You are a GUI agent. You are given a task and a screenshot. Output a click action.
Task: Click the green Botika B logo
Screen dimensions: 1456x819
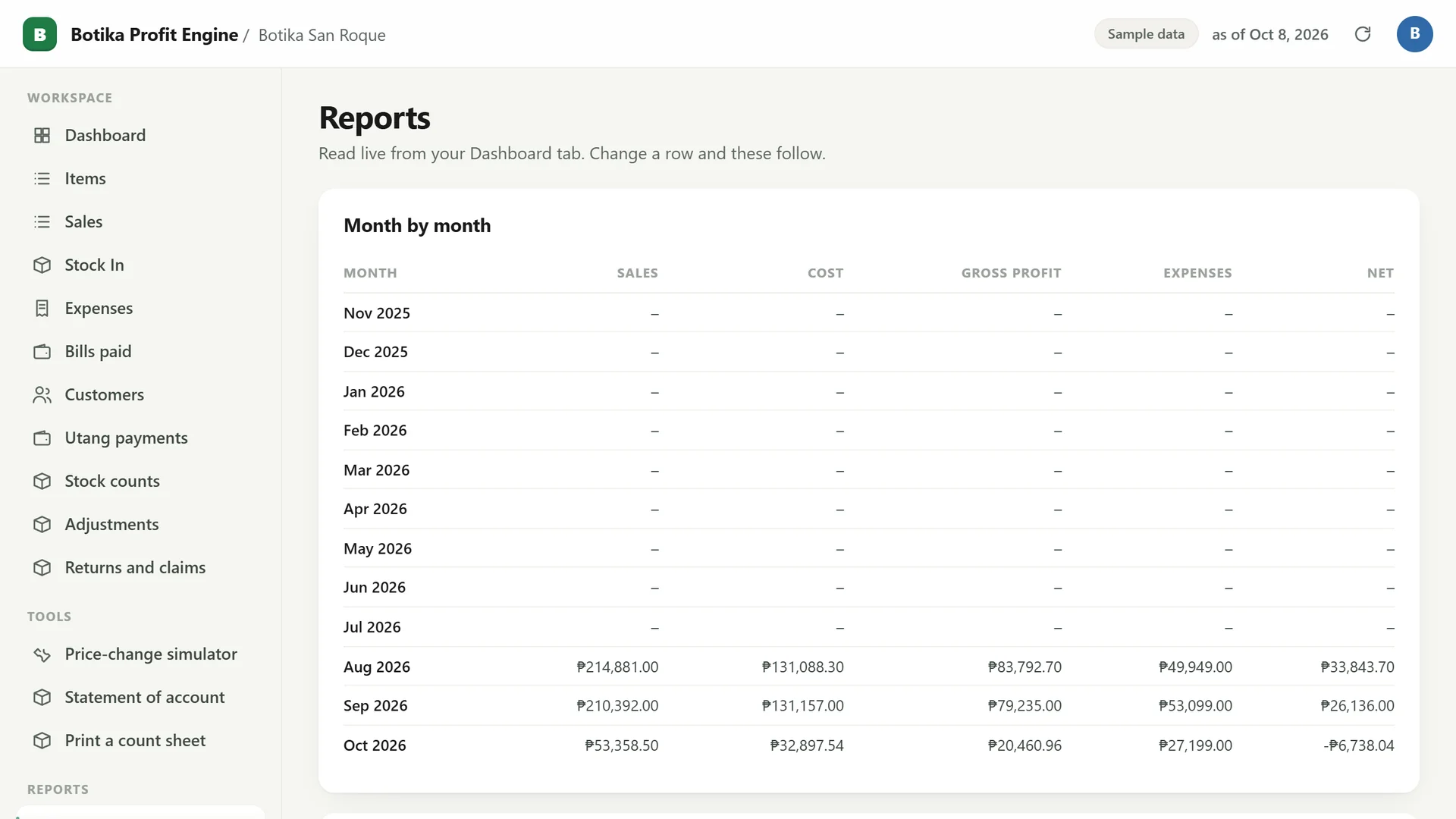[x=39, y=34]
